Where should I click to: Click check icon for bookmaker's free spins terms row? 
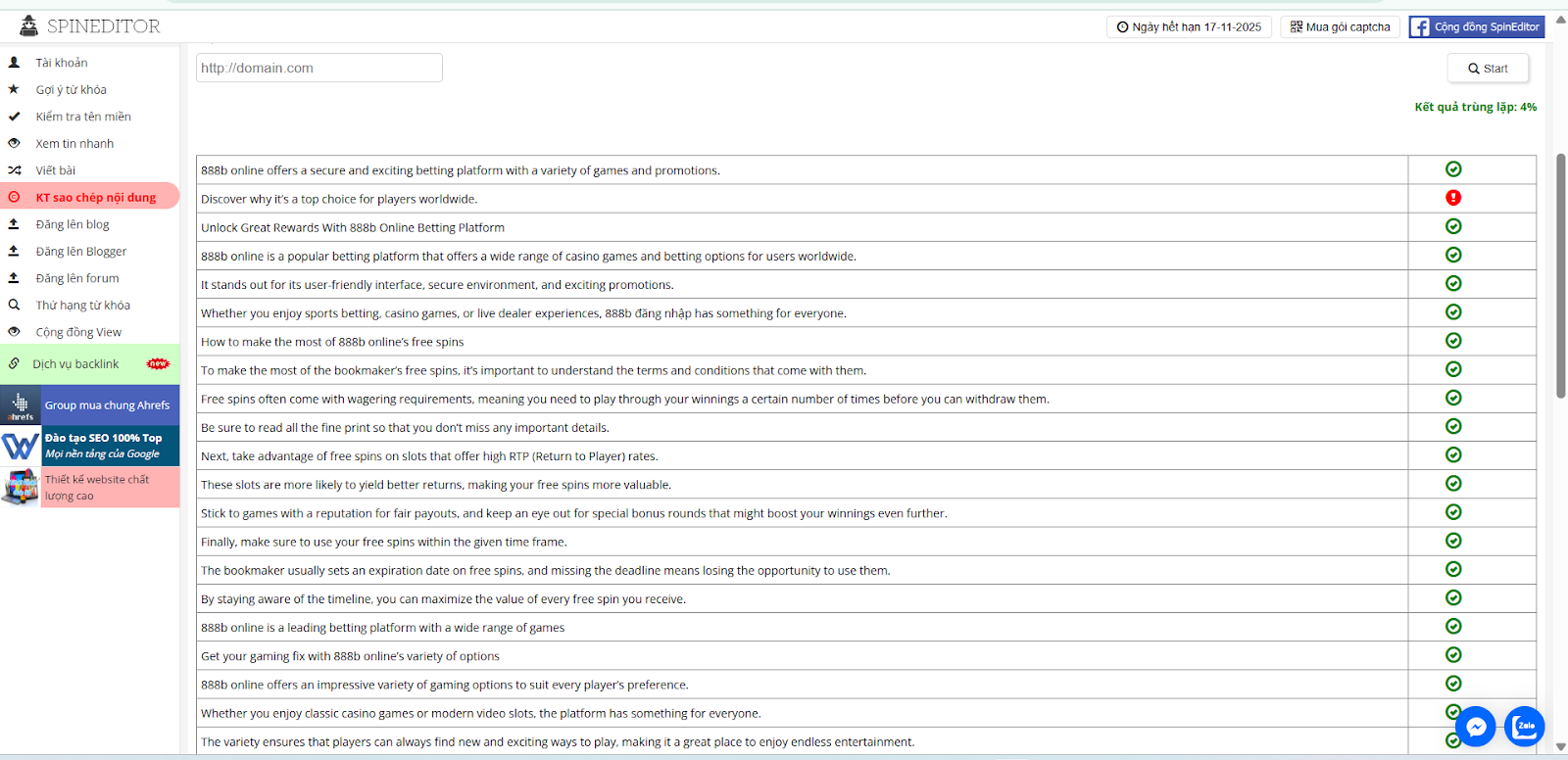(x=1453, y=369)
